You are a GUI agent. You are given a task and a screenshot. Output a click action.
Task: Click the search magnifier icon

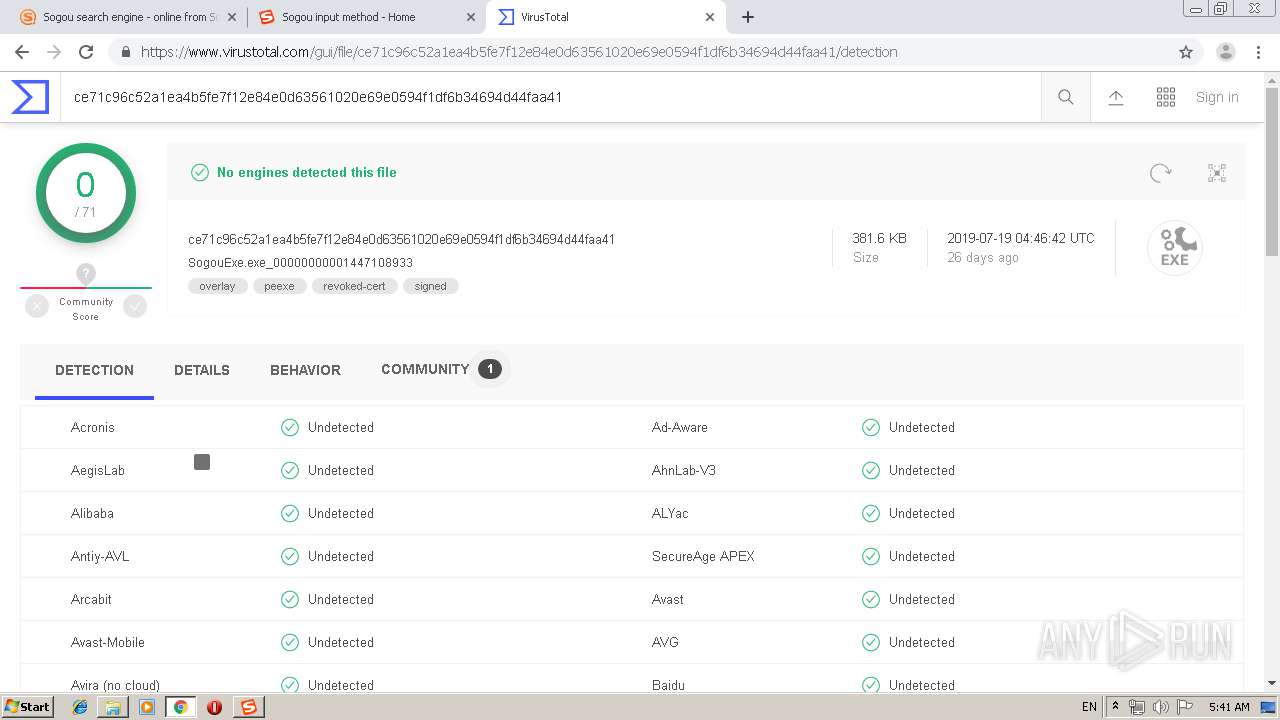(1066, 97)
